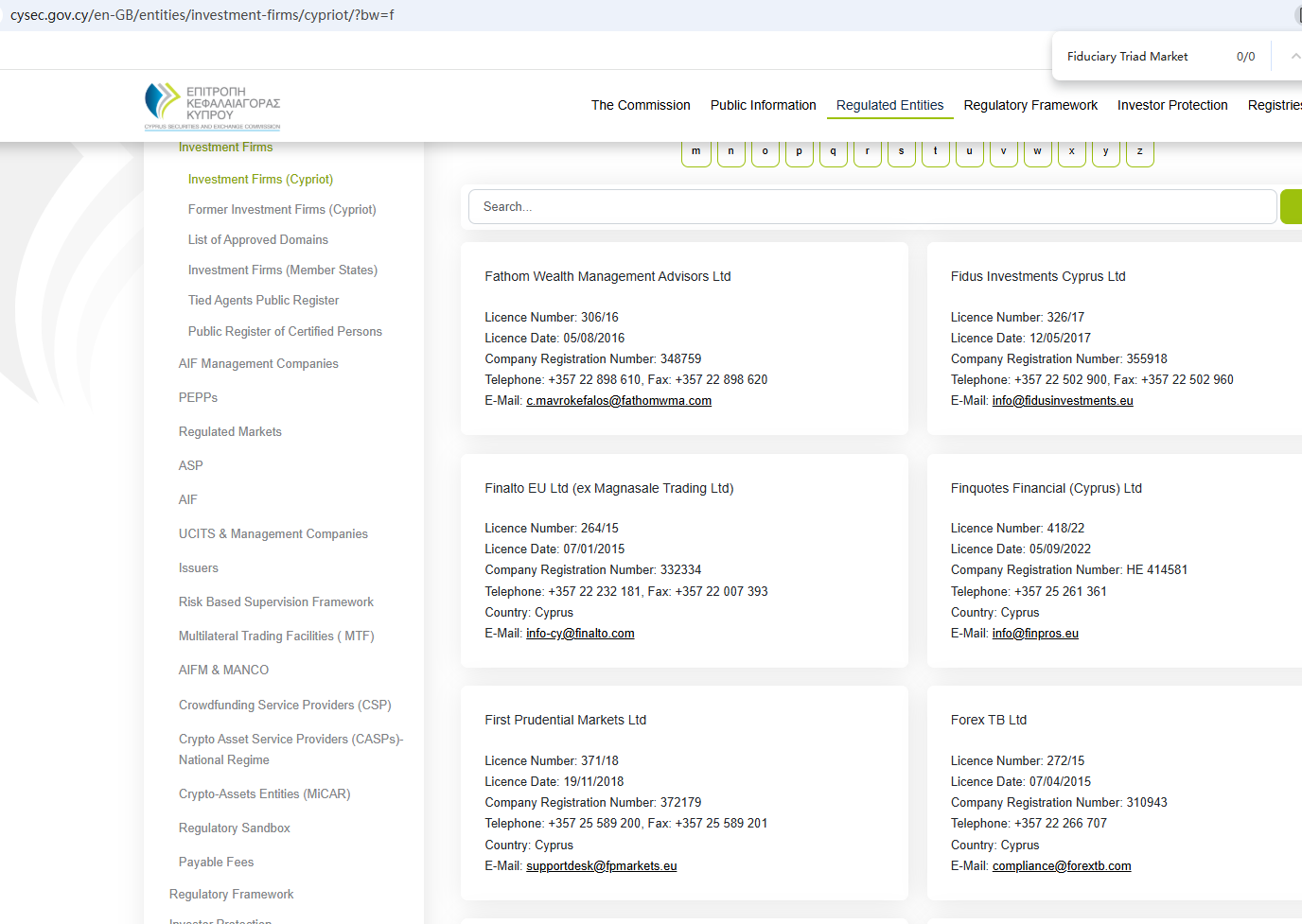1302x924 pixels.
Task: Focus the firm search input field
Action: tap(871, 206)
